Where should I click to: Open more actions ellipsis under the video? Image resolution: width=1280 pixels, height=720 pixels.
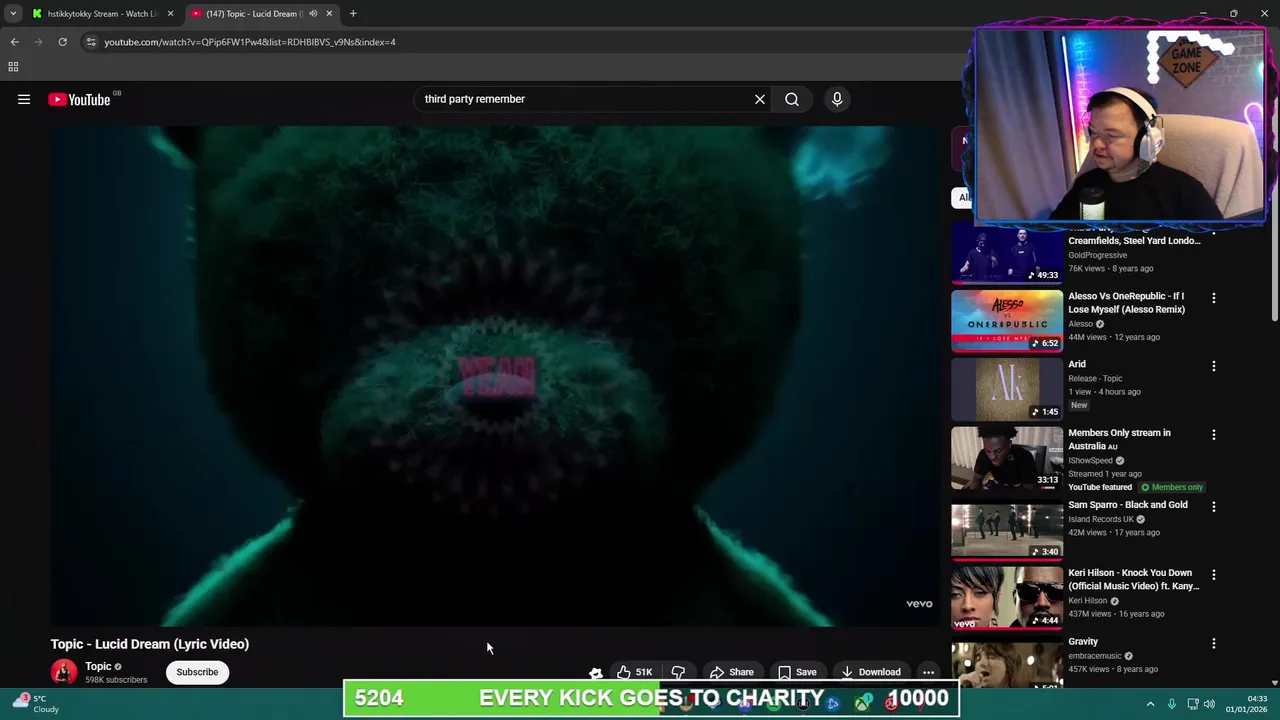(928, 672)
